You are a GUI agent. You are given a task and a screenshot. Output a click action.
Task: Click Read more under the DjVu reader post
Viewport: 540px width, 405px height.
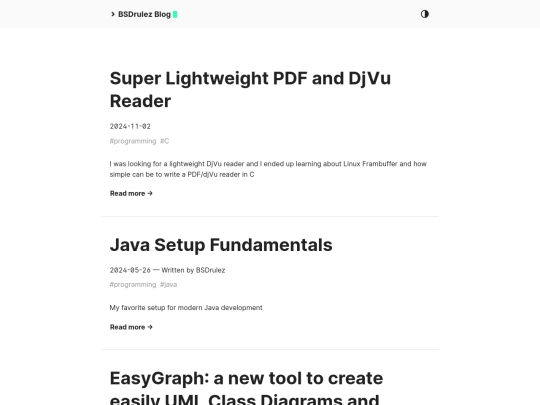[x=131, y=194]
